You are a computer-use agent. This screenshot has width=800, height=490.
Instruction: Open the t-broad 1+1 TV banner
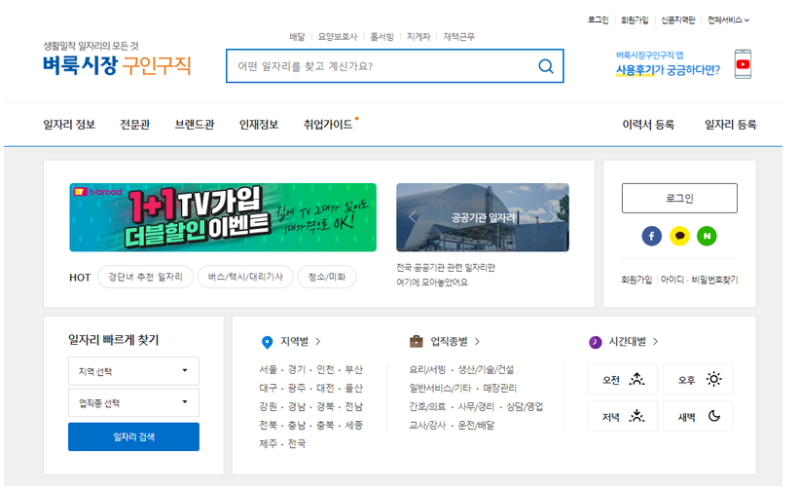pyautogui.click(x=223, y=217)
